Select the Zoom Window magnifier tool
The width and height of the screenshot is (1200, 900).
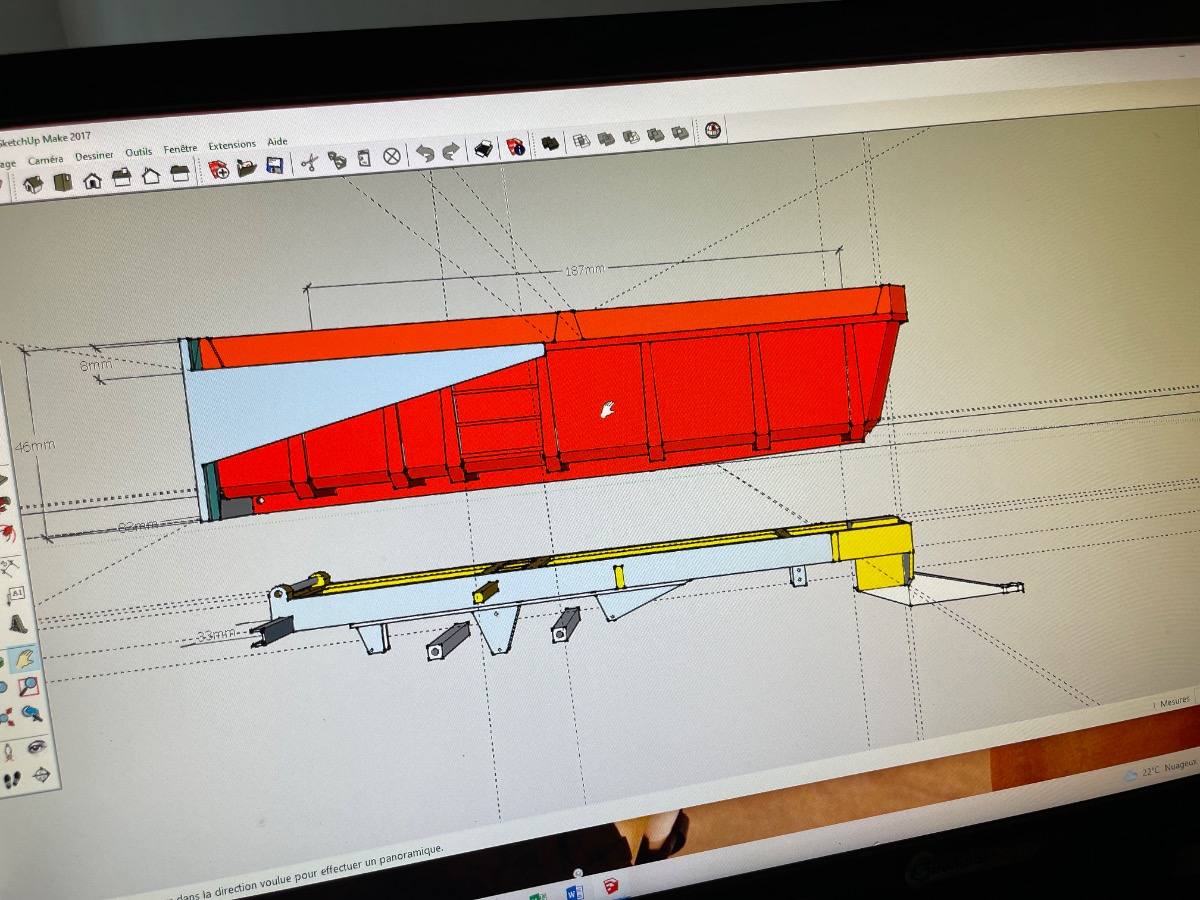tap(29, 687)
